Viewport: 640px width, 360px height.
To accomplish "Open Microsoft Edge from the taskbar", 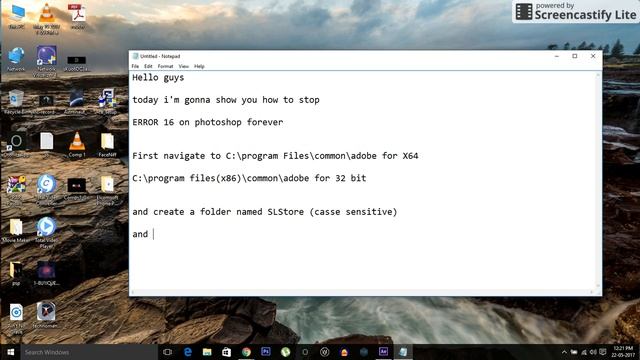I will pyautogui.click(x=187, y=352).
